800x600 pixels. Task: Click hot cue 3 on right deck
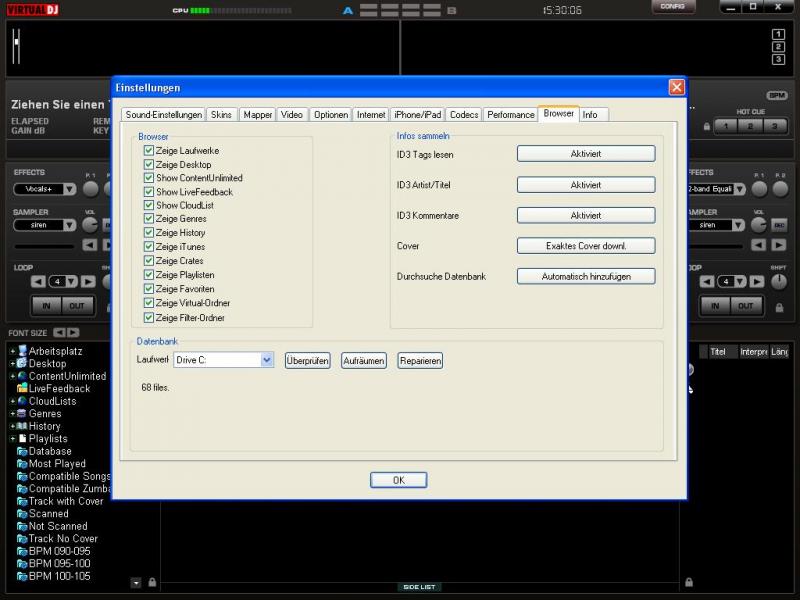[774, 126]
